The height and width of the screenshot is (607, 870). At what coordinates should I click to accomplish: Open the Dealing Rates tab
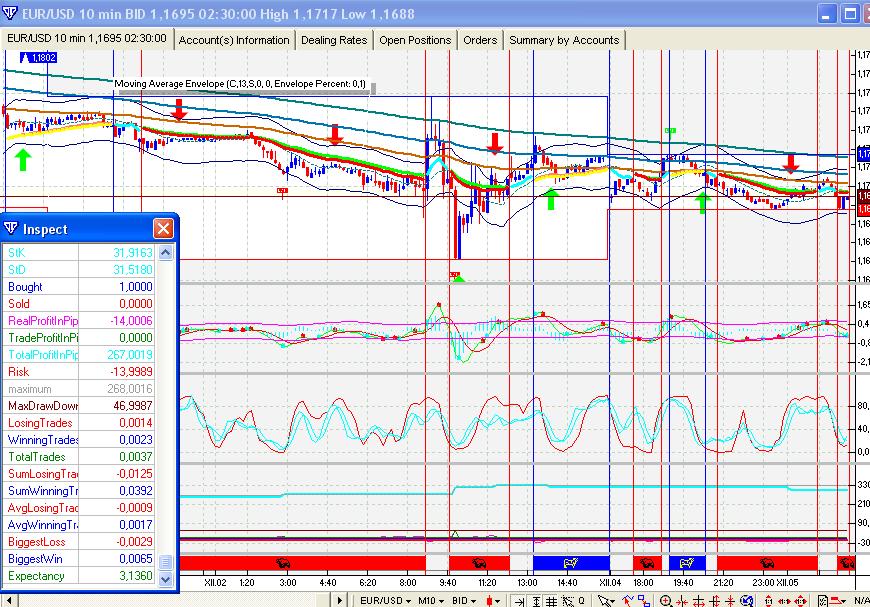point(334,40)
